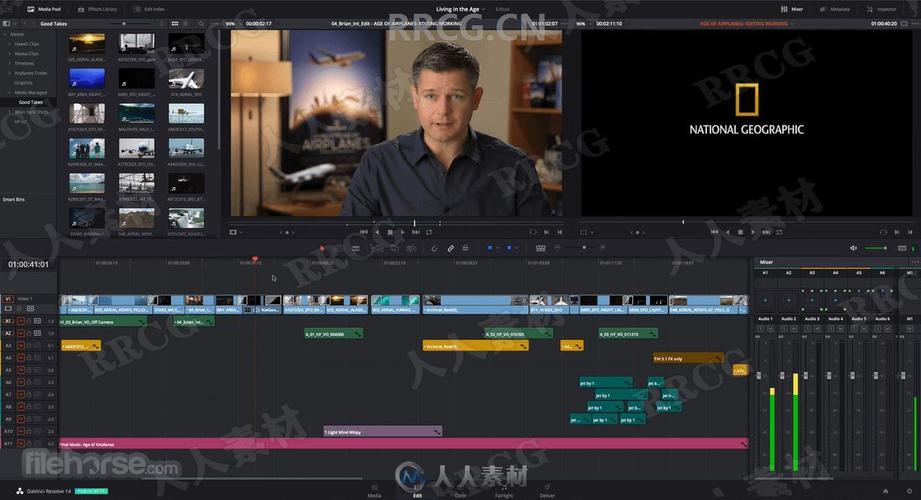Expand the Hawaii Clips bin
The image size is (921, 500).
(x=9, y=44)
